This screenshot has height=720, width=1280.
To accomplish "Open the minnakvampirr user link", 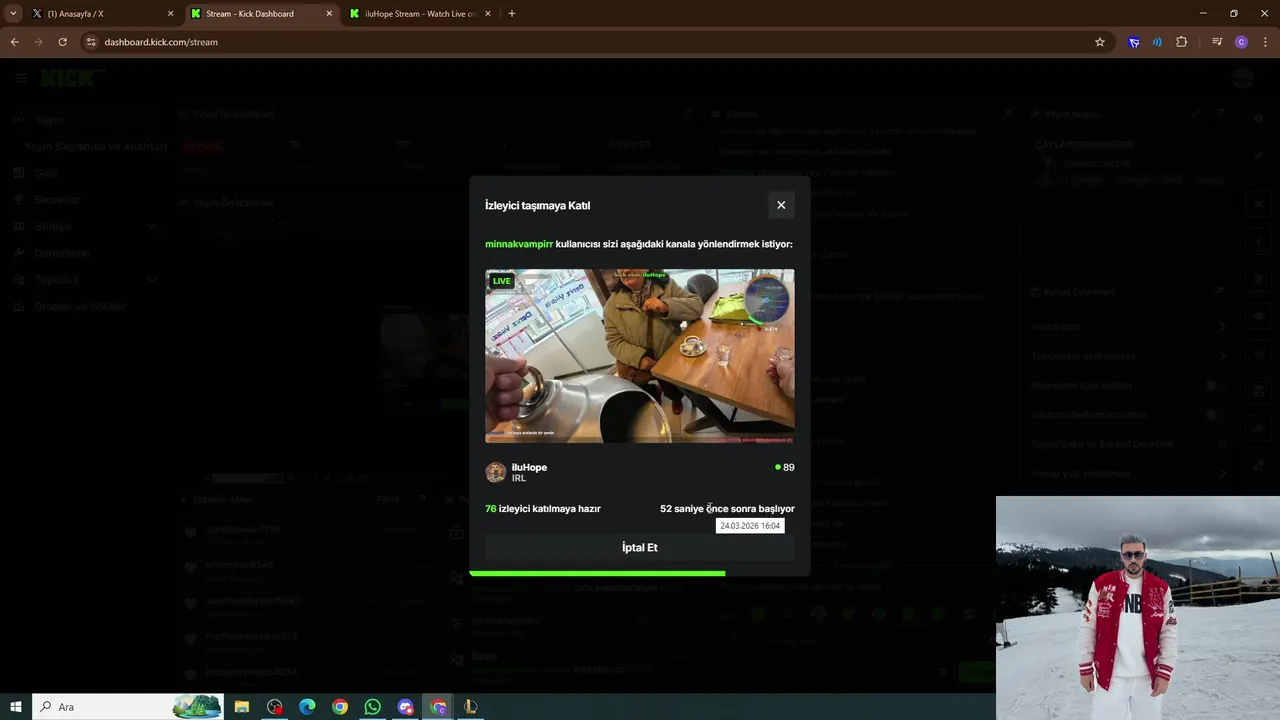I will pyautogui.click(x=519, y=244).
